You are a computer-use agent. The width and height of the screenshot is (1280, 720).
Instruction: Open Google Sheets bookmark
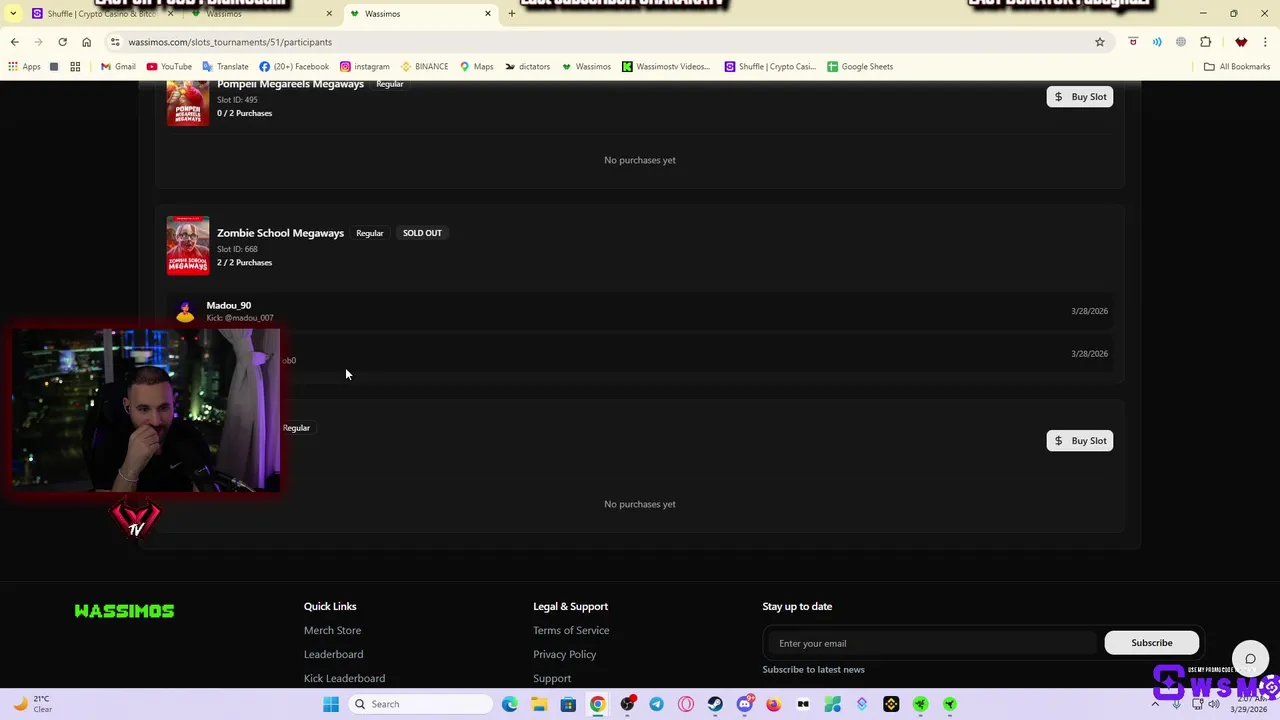tap(860, 67)
